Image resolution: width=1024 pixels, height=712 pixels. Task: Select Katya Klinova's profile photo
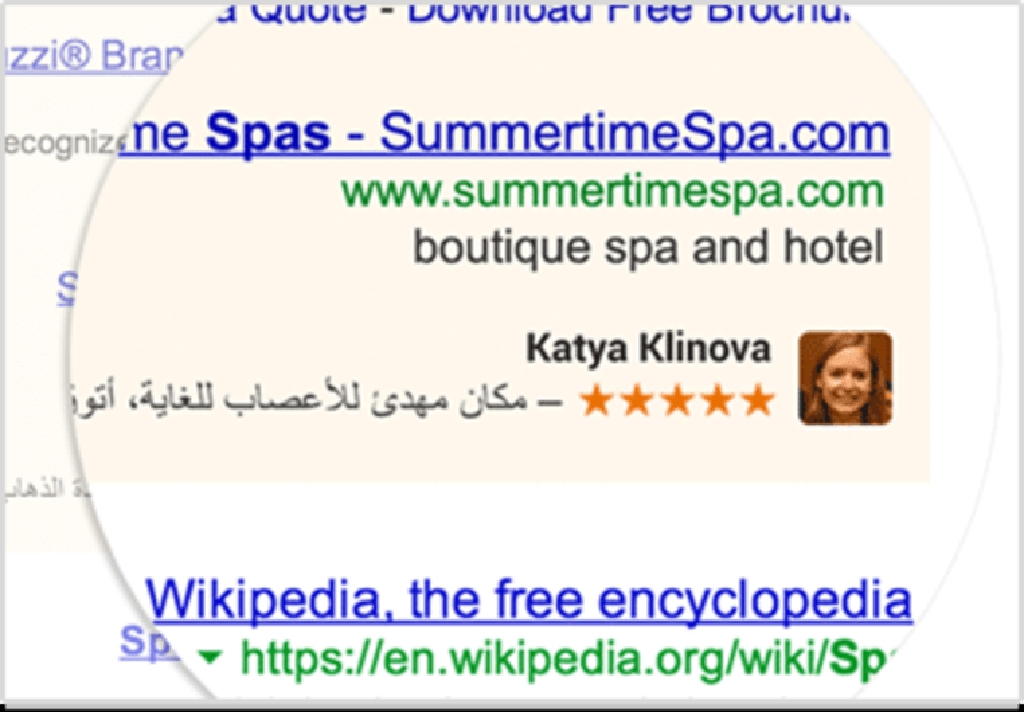pos(845,378)
